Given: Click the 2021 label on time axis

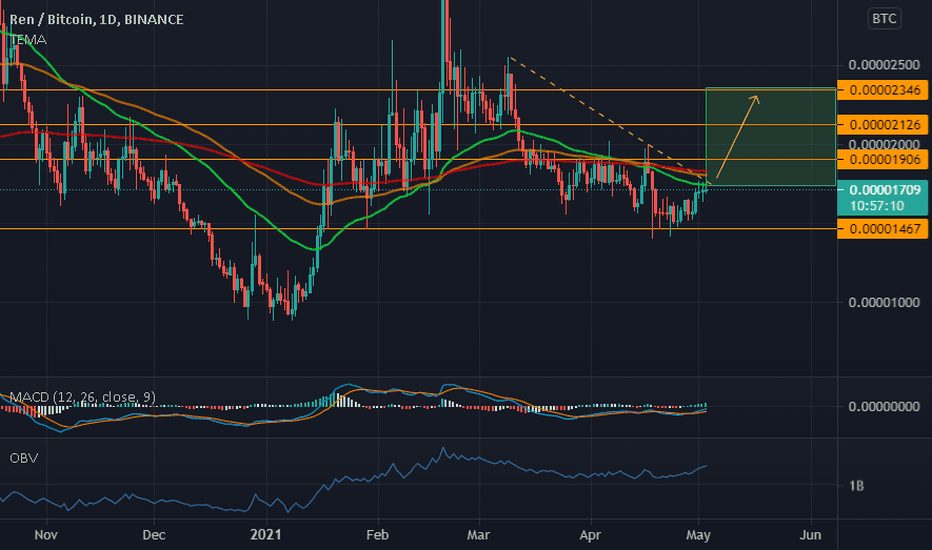Looking at the screenshot, I should [266, 535].
